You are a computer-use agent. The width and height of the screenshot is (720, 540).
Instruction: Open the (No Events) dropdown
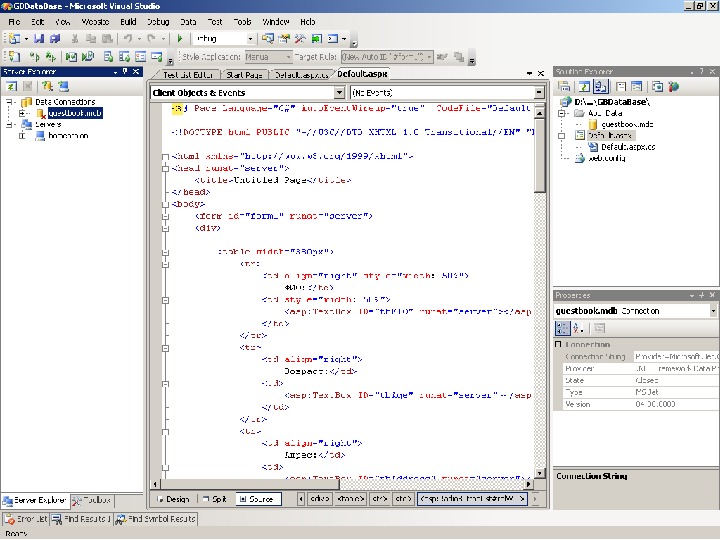446,92
